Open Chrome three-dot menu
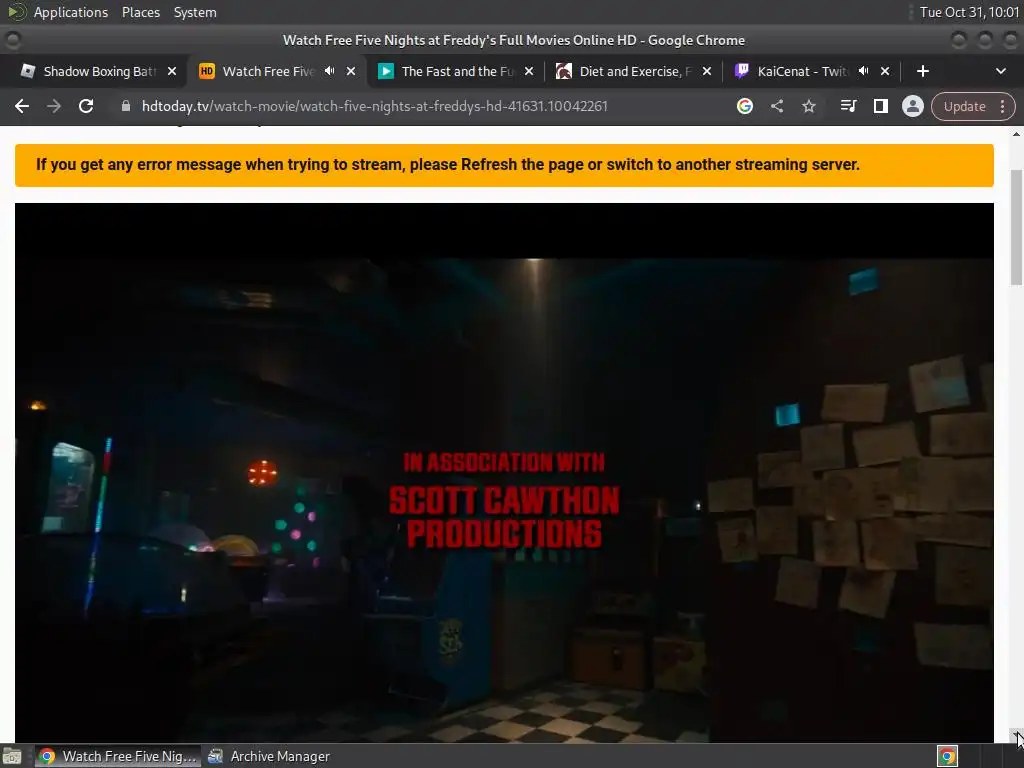 (x=1002, y=106)
